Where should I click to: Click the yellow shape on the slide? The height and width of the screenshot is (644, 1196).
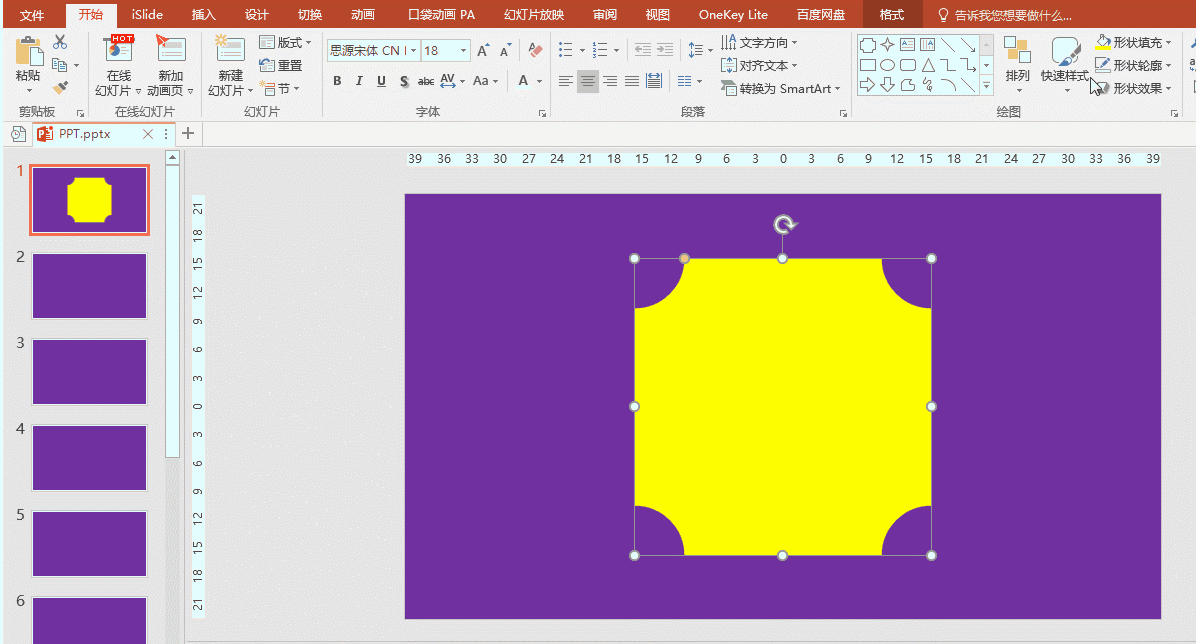(782, 406)
